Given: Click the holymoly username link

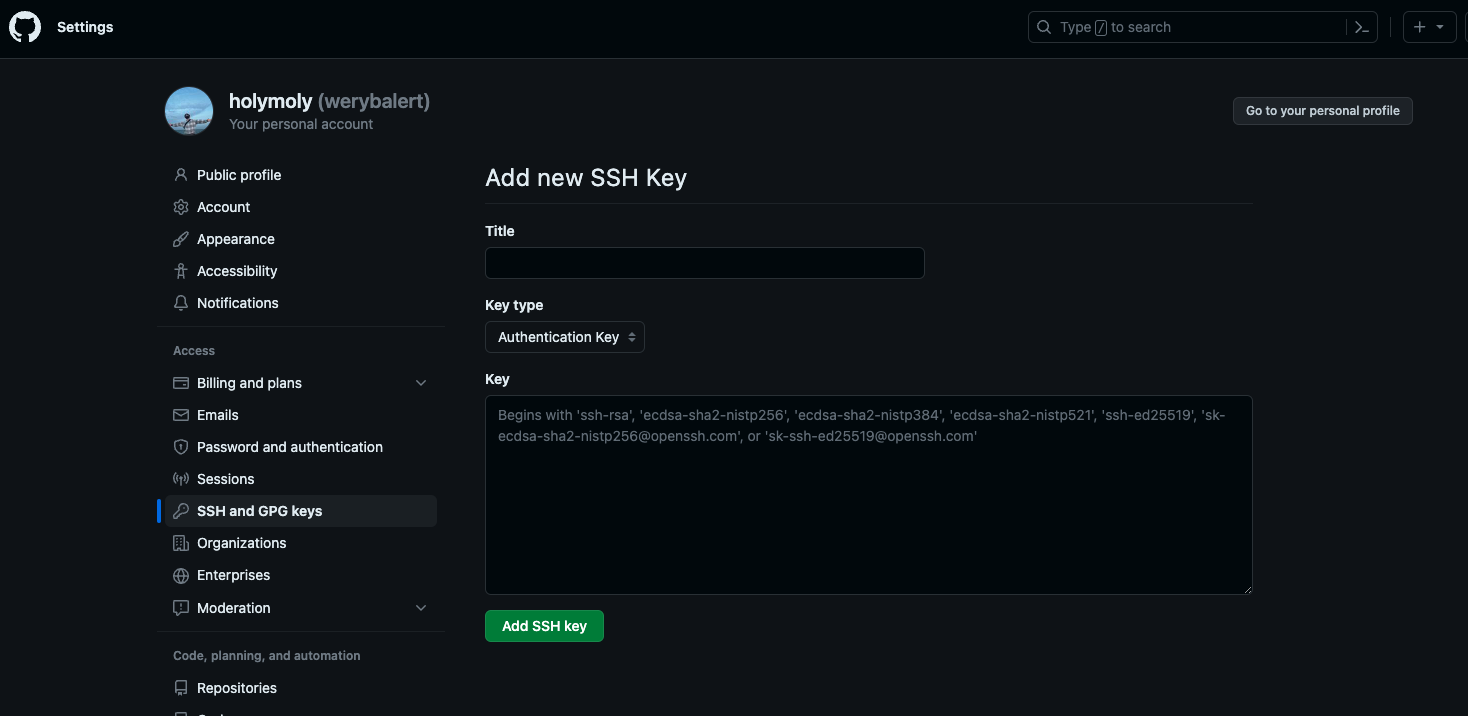Looking at the screenshot, I should tap(270, 101).
